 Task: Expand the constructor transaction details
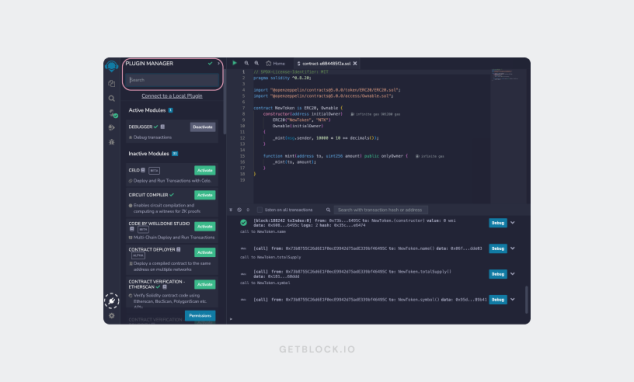(x=513, y=223)
